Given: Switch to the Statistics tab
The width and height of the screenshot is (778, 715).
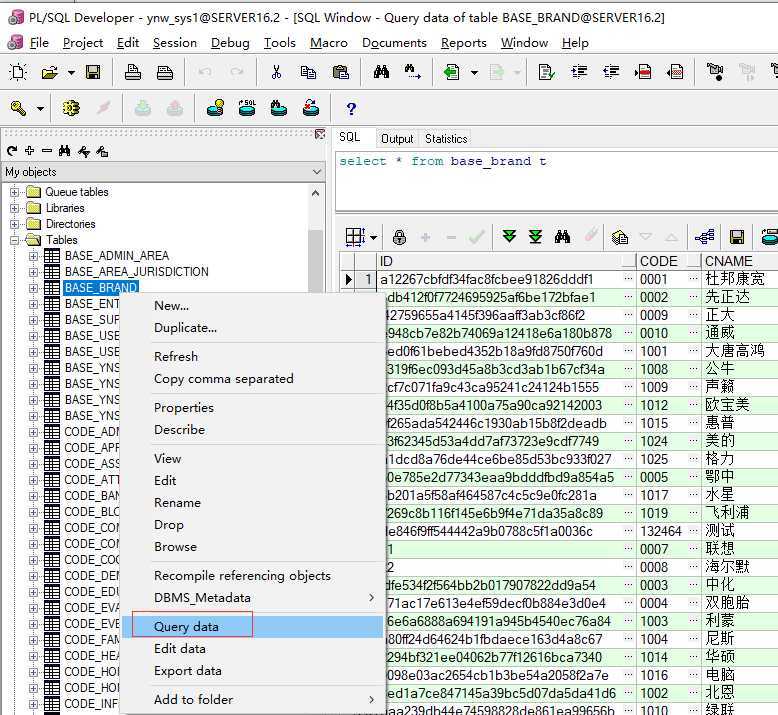Looking at the screenshot, I should 446,138.
